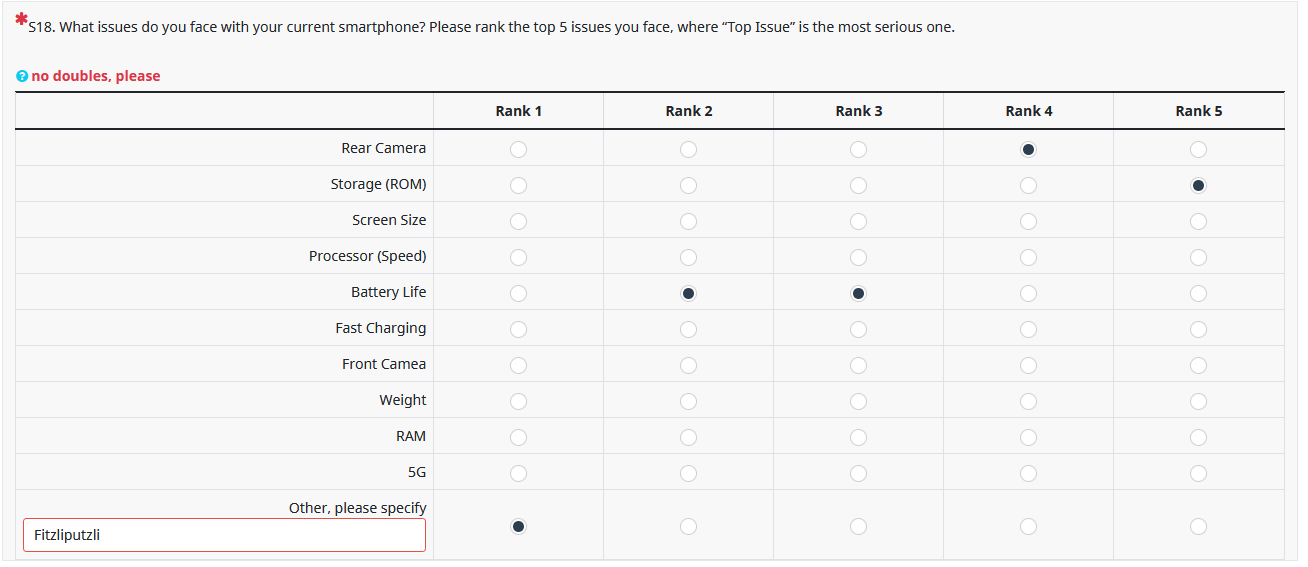Image resolution: width=1308 pixels, height=567 pixels.
Task: Mark Weight as Rank 2
Action: 688,401
